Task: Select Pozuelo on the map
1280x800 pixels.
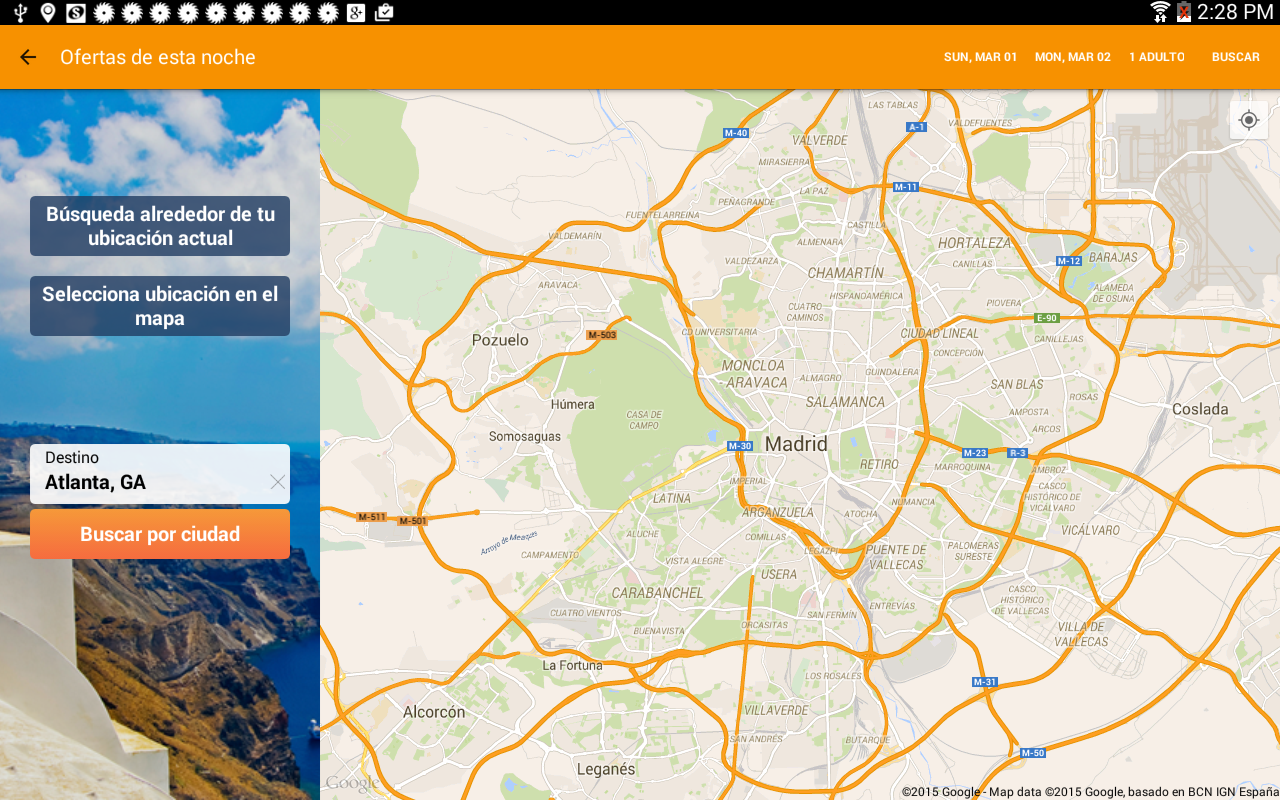Action: [x=500, y=340]
